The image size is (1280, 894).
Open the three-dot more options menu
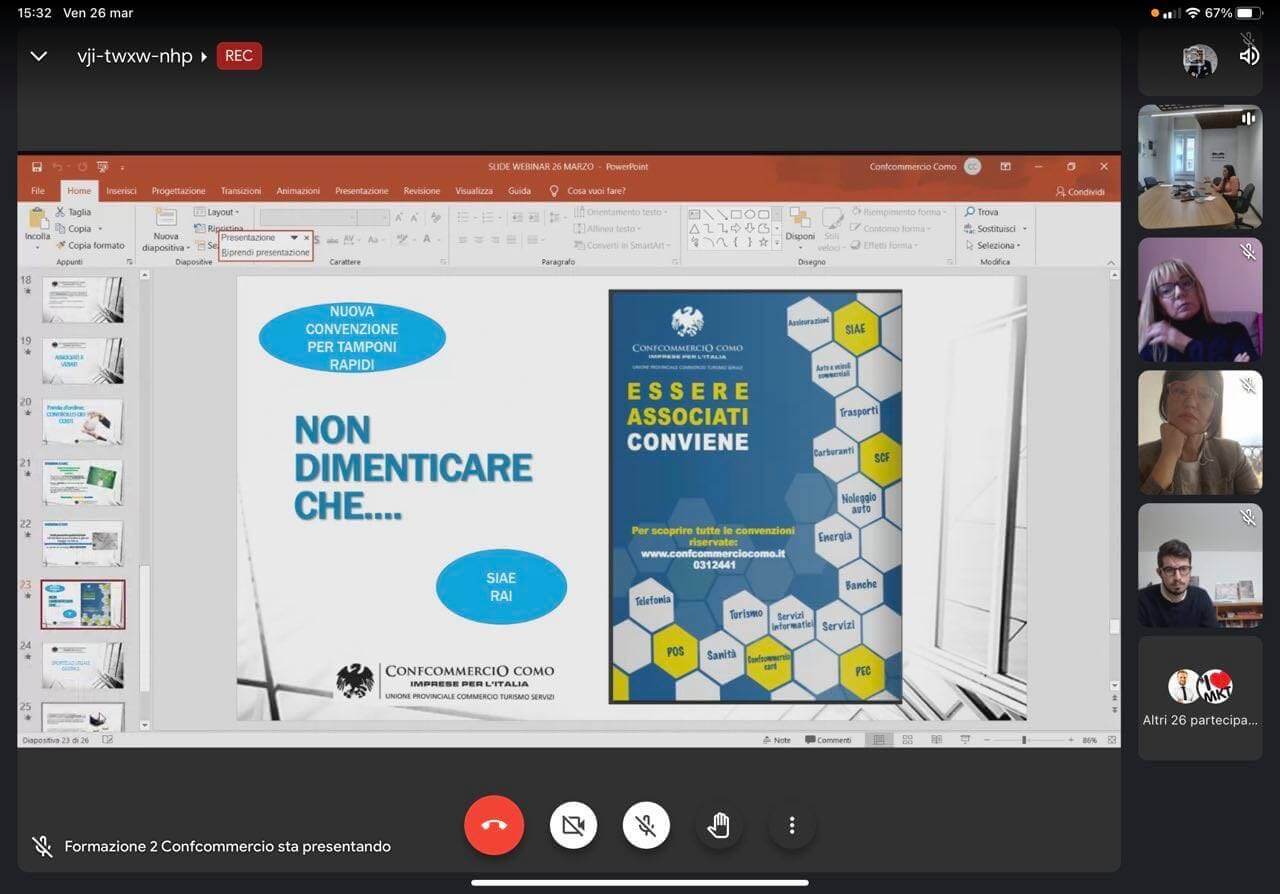point(791,825)
